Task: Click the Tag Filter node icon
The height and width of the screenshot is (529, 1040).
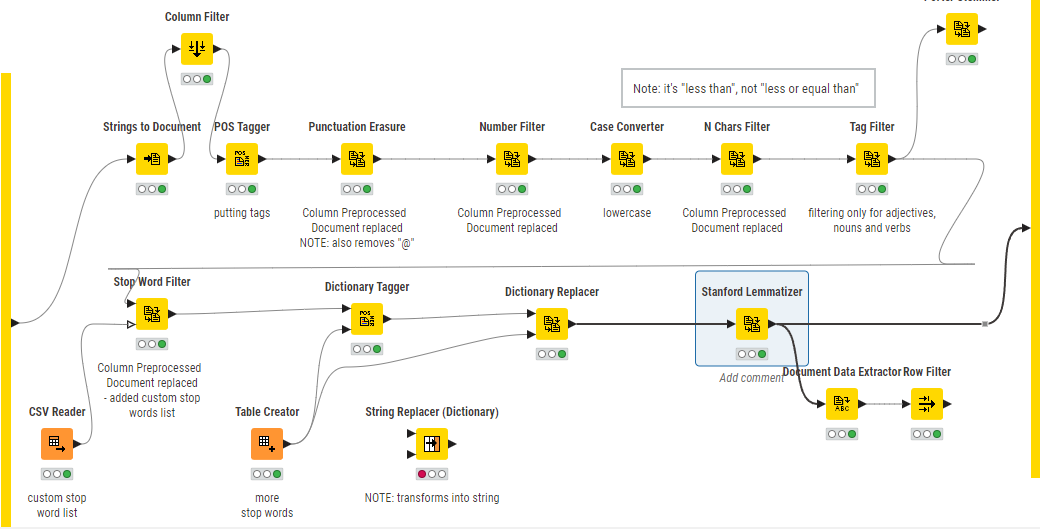Action: tap(872, 159)
